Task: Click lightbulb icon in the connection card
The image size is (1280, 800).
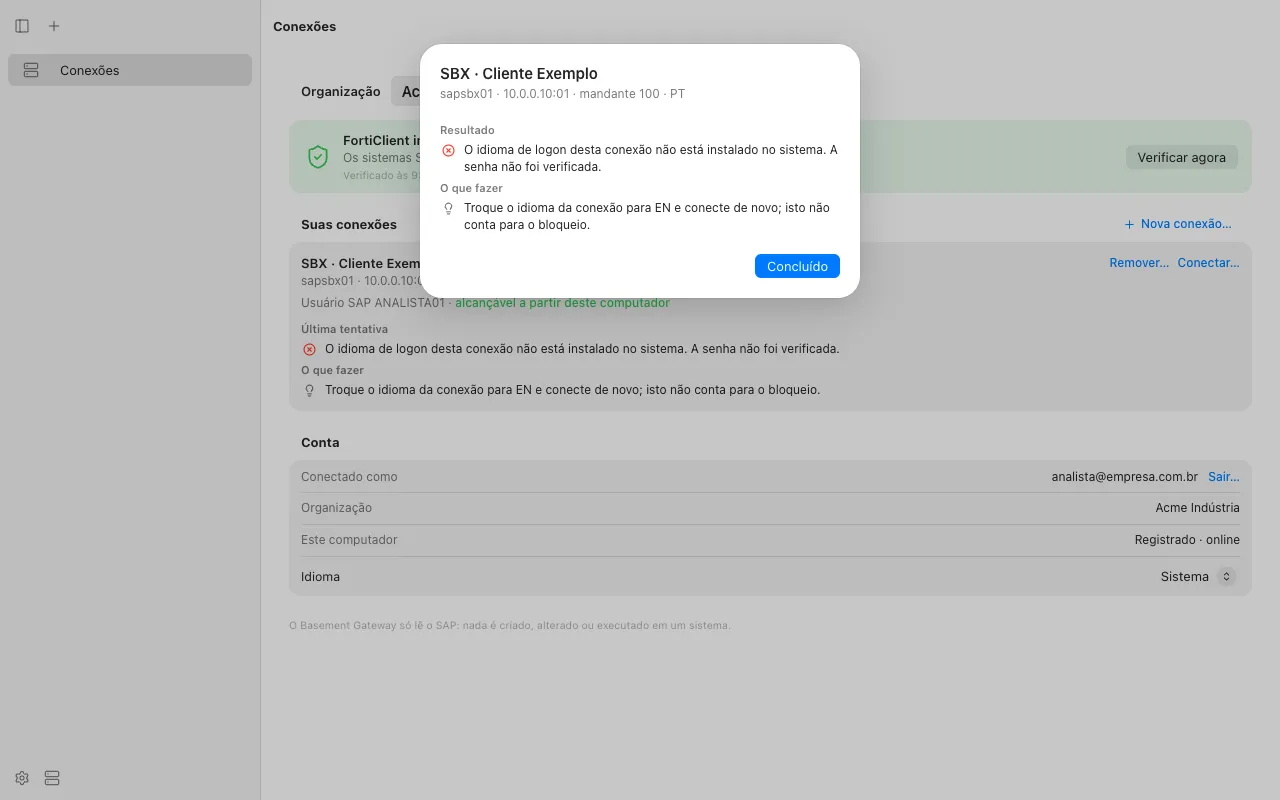Action: [x=309, y=390]
